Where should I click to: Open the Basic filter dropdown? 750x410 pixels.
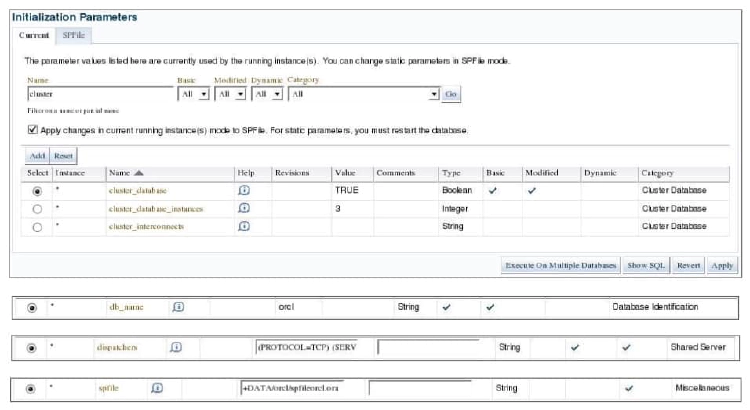pyautogui.click(x=193, y=94)
